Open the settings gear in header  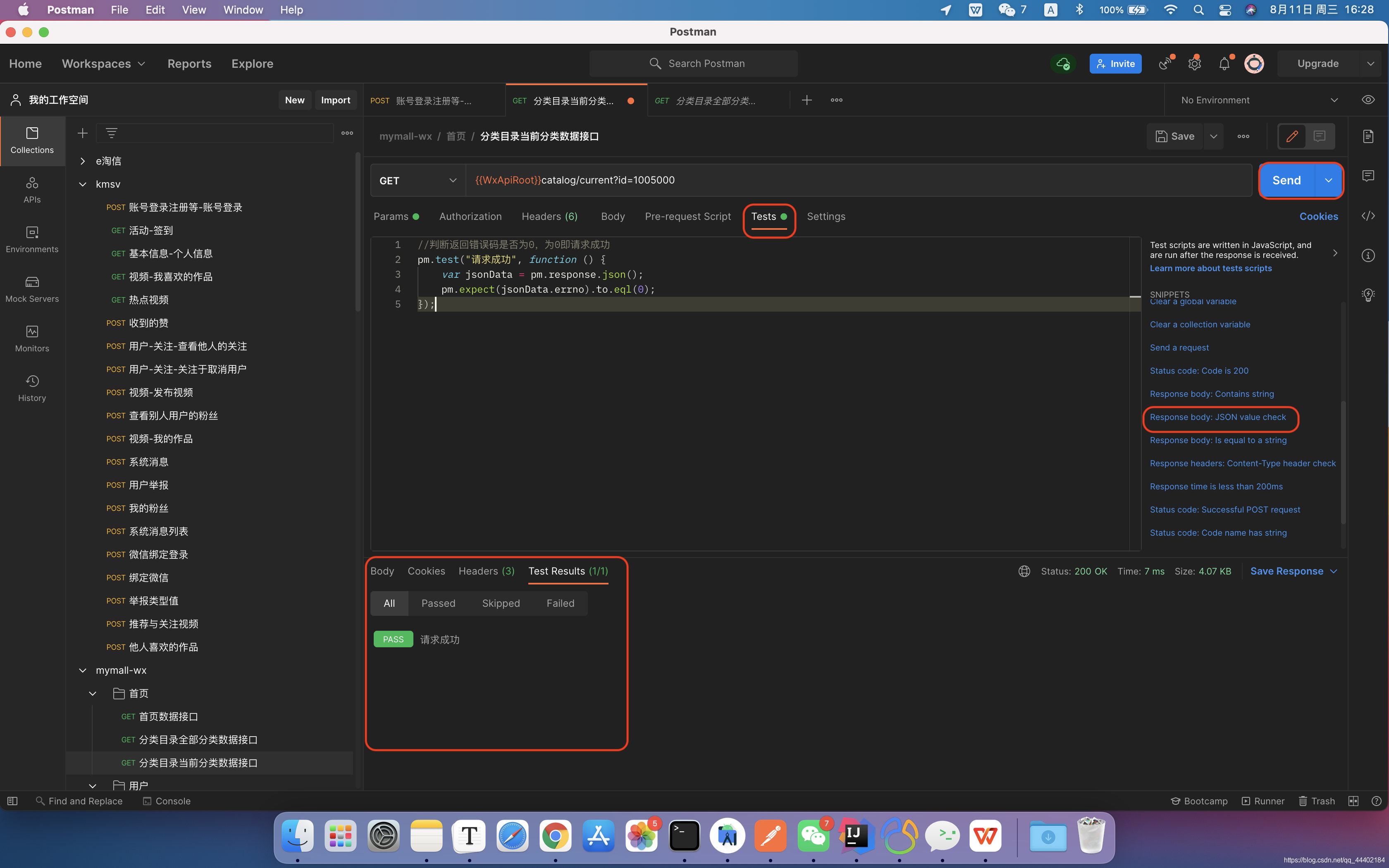[1194, 64]
